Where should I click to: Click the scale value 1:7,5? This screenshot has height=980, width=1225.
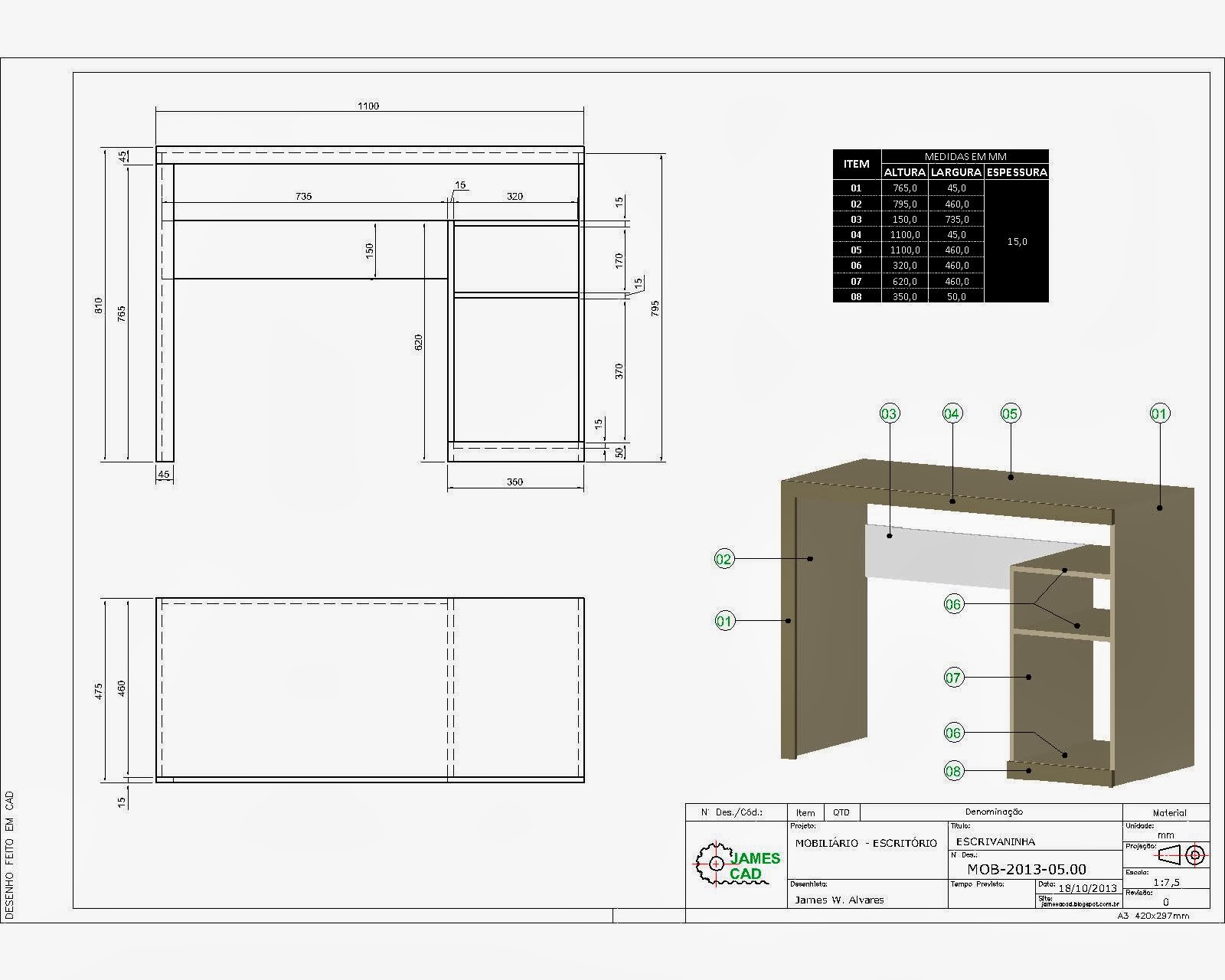(x=1166, y=882)
